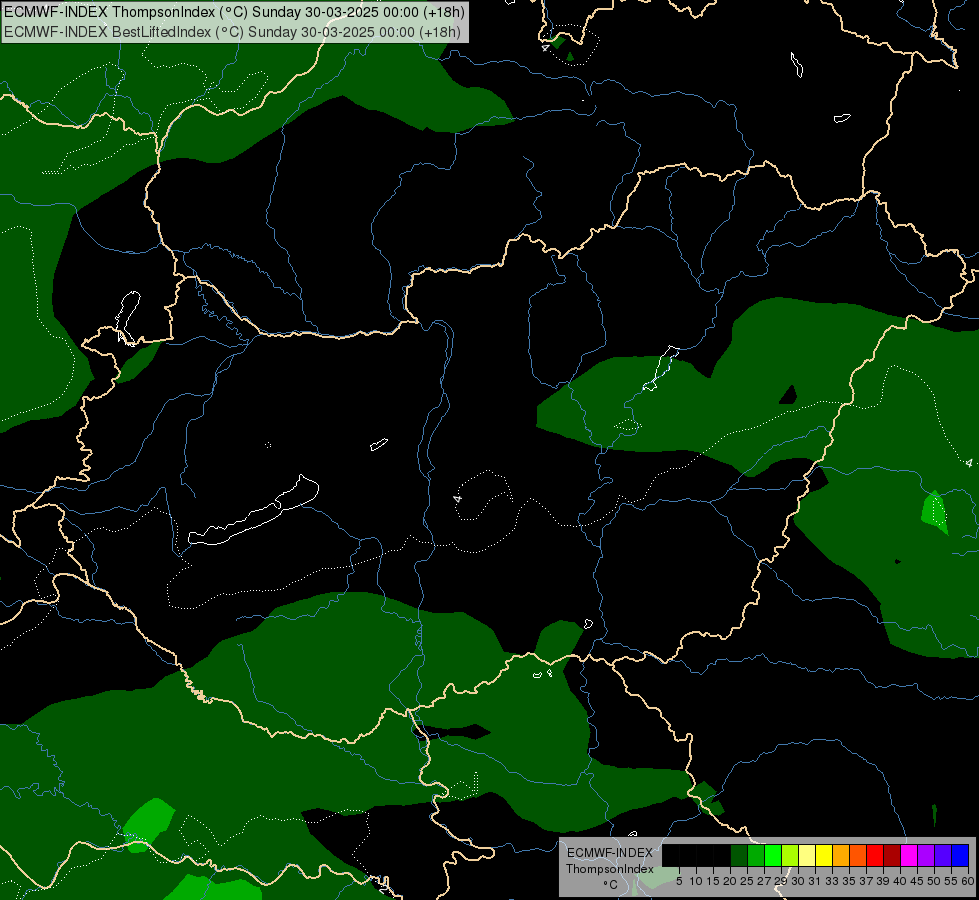The width and height of the screenshot is (979, 900).
Task: Click the legend scale value 31
Action: (x=815, y=881)
